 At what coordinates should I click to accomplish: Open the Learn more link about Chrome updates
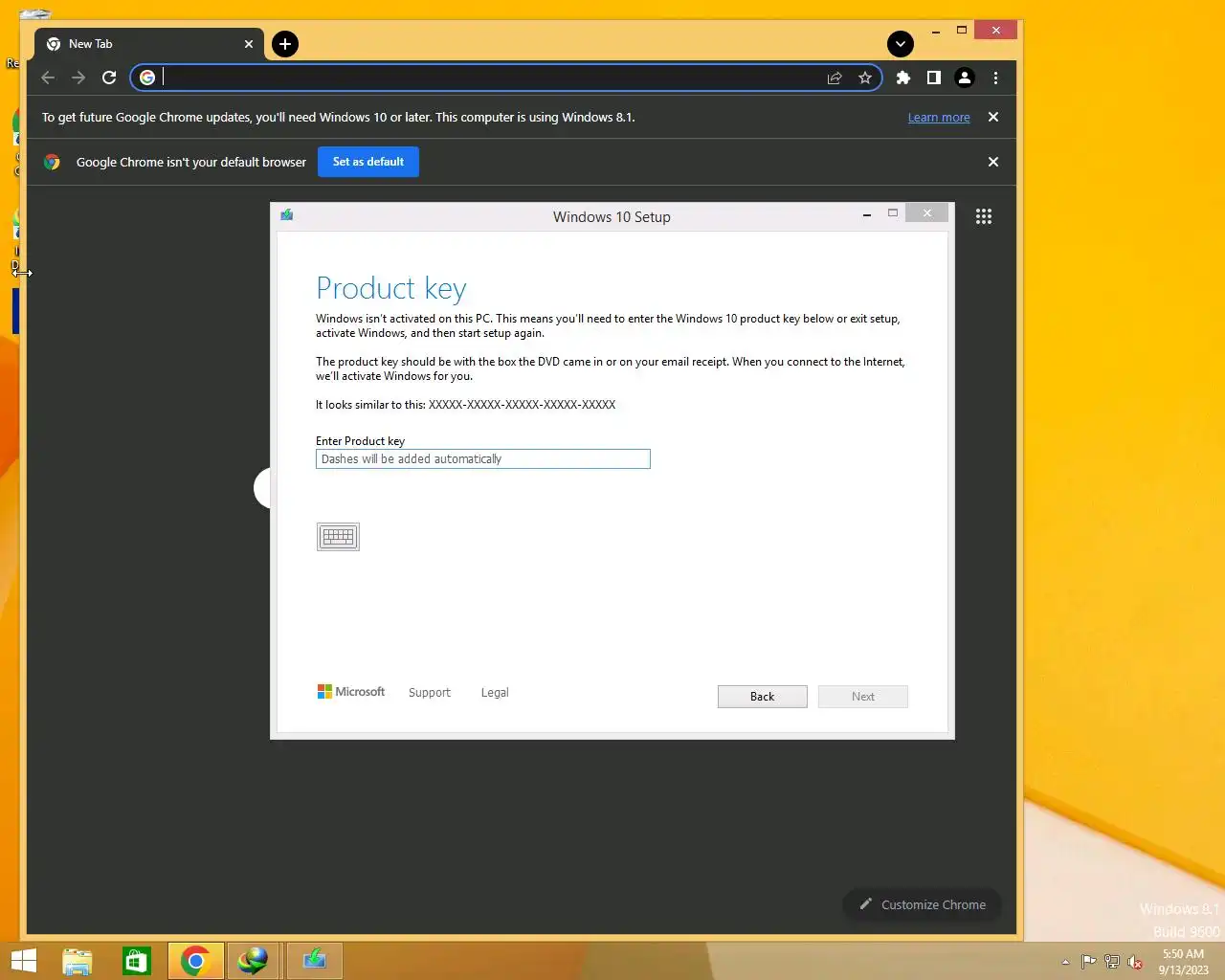[939, 118]
